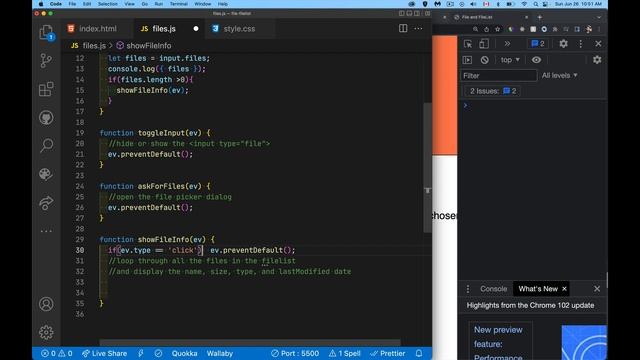Screen dimensions: 640x360
Task: Create a live expression eye icon
Action: (536, 60)
